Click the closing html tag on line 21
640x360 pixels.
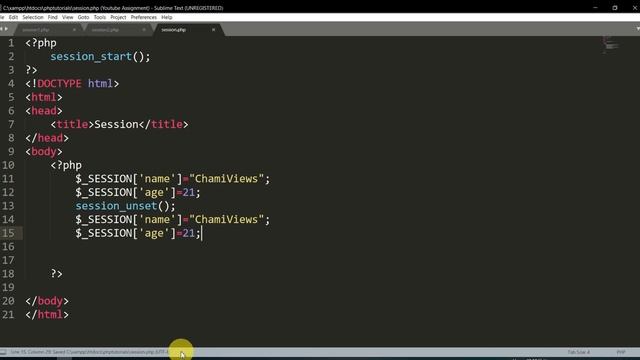click(x=47, y=315)
